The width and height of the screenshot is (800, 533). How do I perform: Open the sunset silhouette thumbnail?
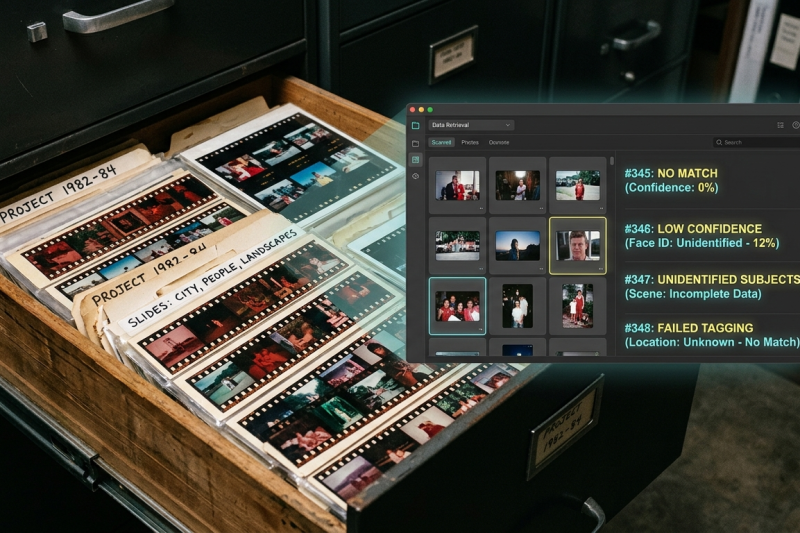pyautogui.click(x=517, y=245)
